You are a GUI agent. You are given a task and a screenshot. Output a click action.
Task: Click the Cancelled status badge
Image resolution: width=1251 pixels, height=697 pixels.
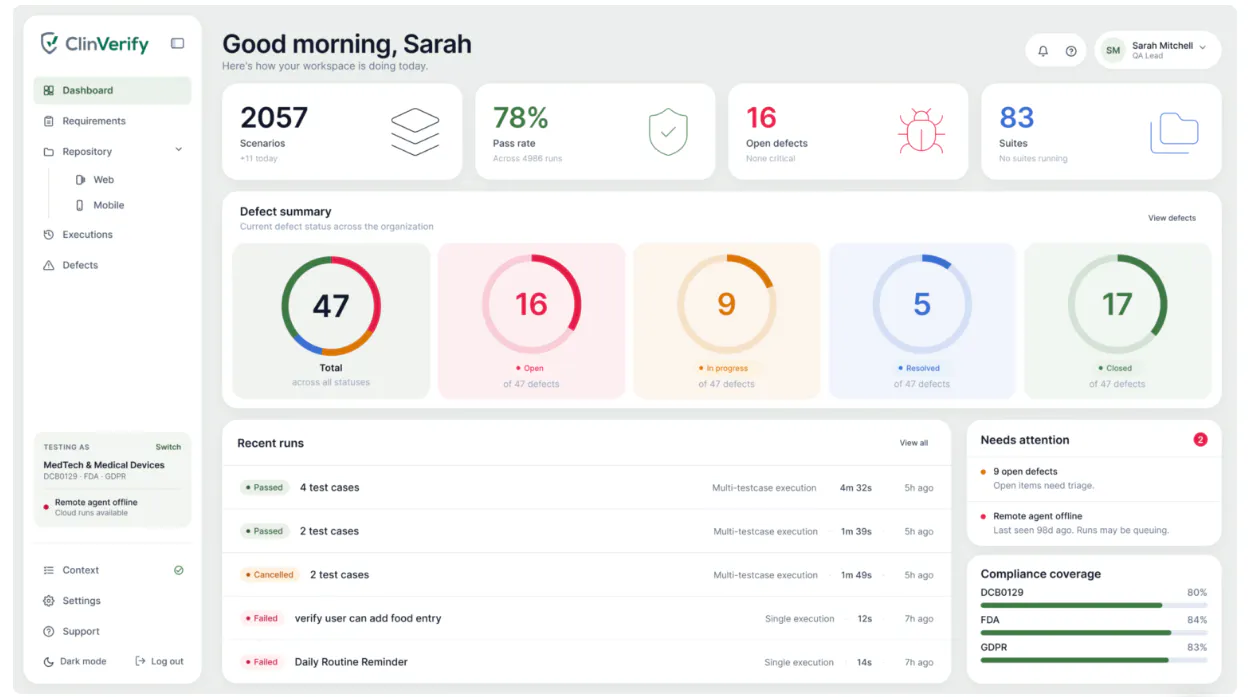pyautogui.click(x=269, y=575)
